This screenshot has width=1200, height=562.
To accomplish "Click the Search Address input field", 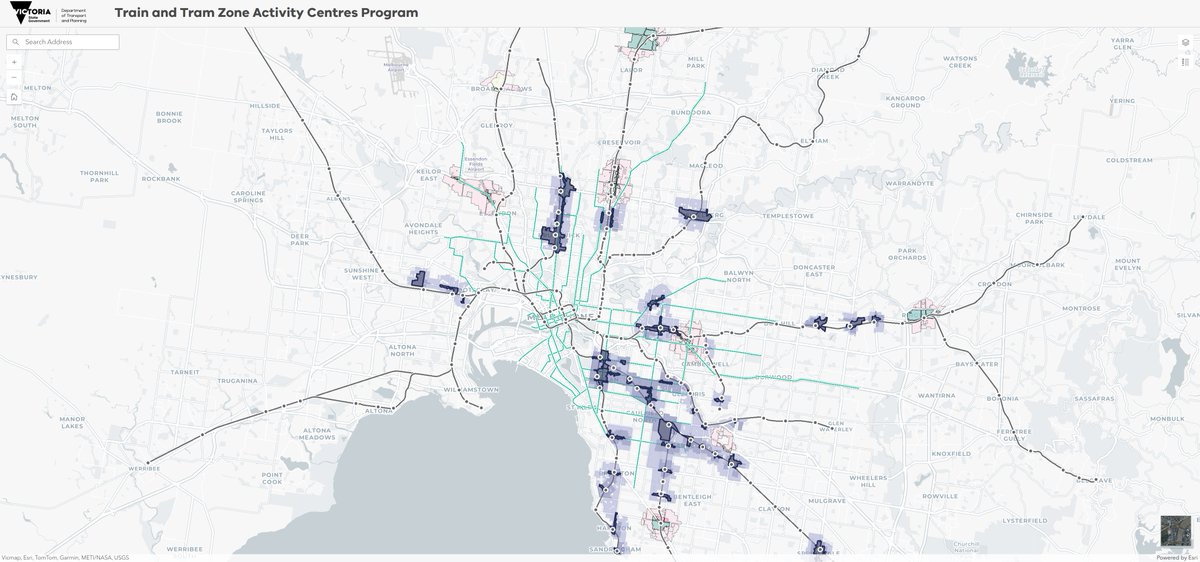I will click(x=63, y=42).
